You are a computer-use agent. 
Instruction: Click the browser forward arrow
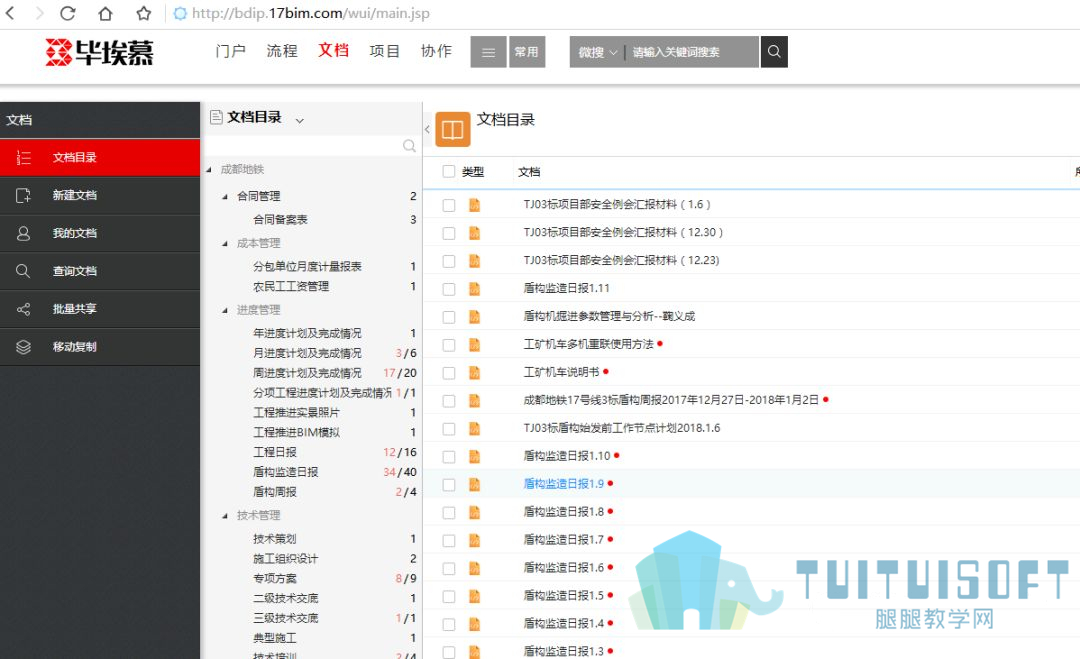click(x=39, y=13)
